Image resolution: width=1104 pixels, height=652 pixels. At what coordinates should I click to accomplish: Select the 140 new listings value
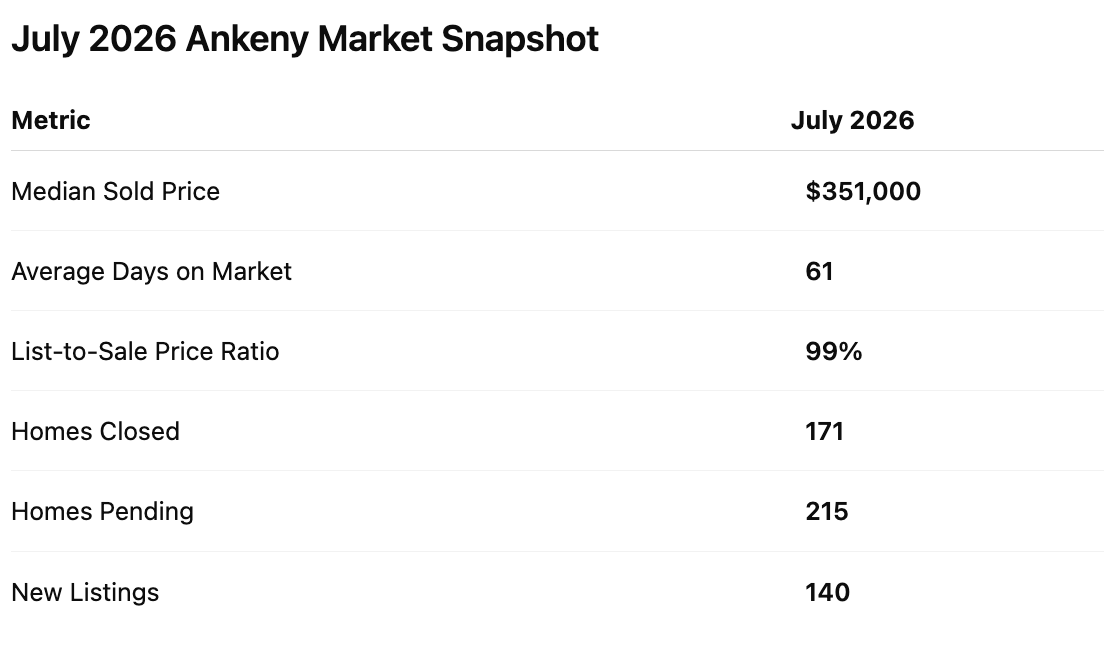point(828,593)
